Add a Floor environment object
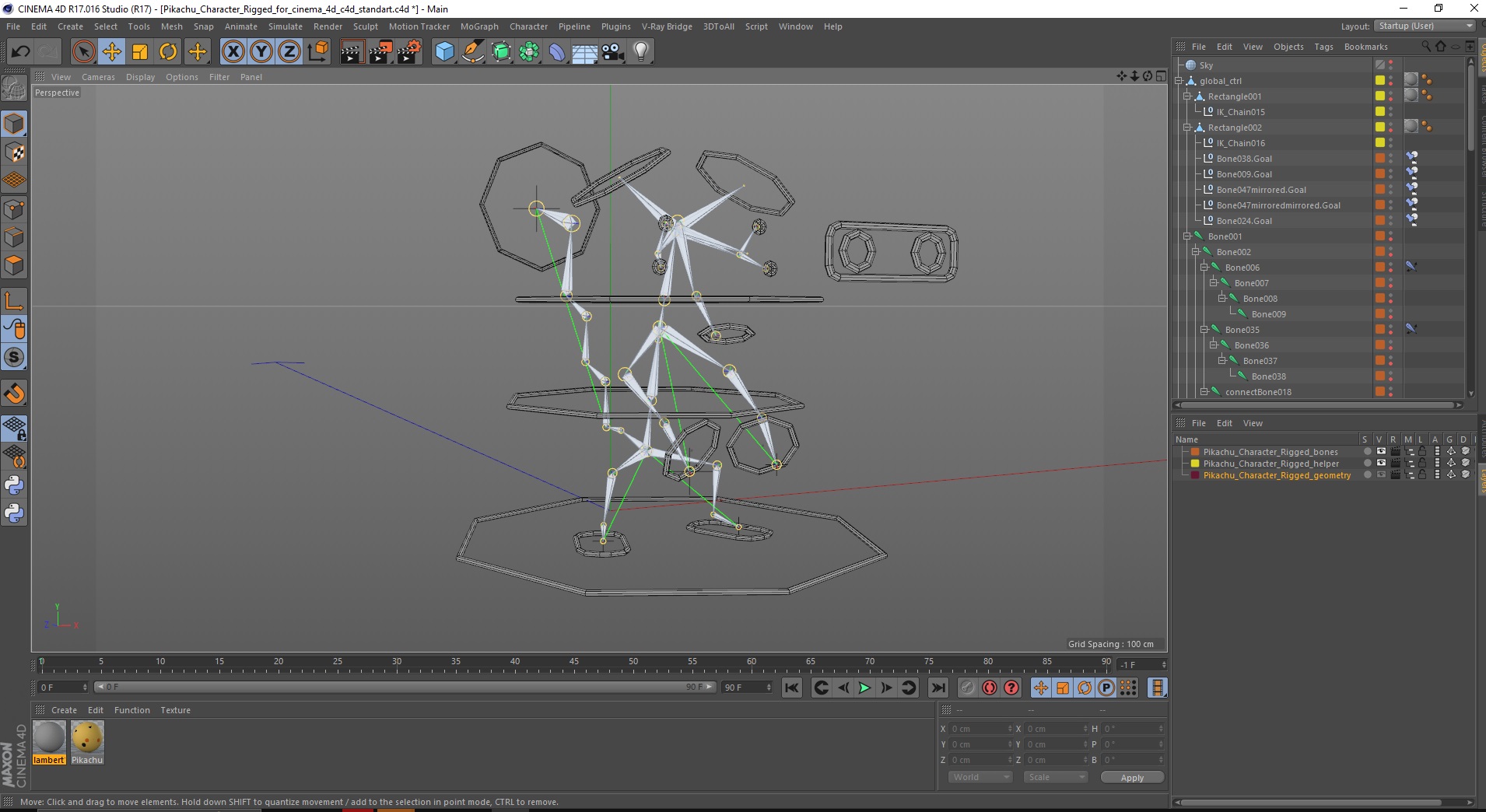The height and width of the screenshot is (812, 1486). pos(585,52)
